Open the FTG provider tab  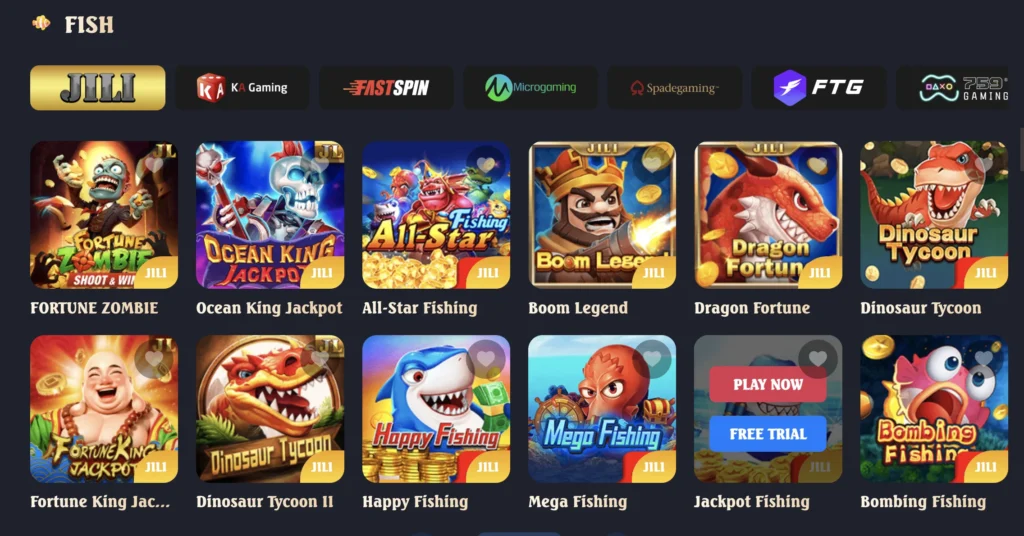pyautogui.click(x=819, y=87)
